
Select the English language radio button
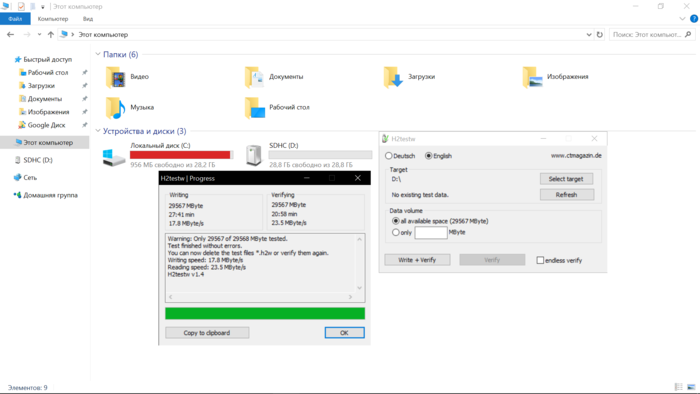point(429,156)
